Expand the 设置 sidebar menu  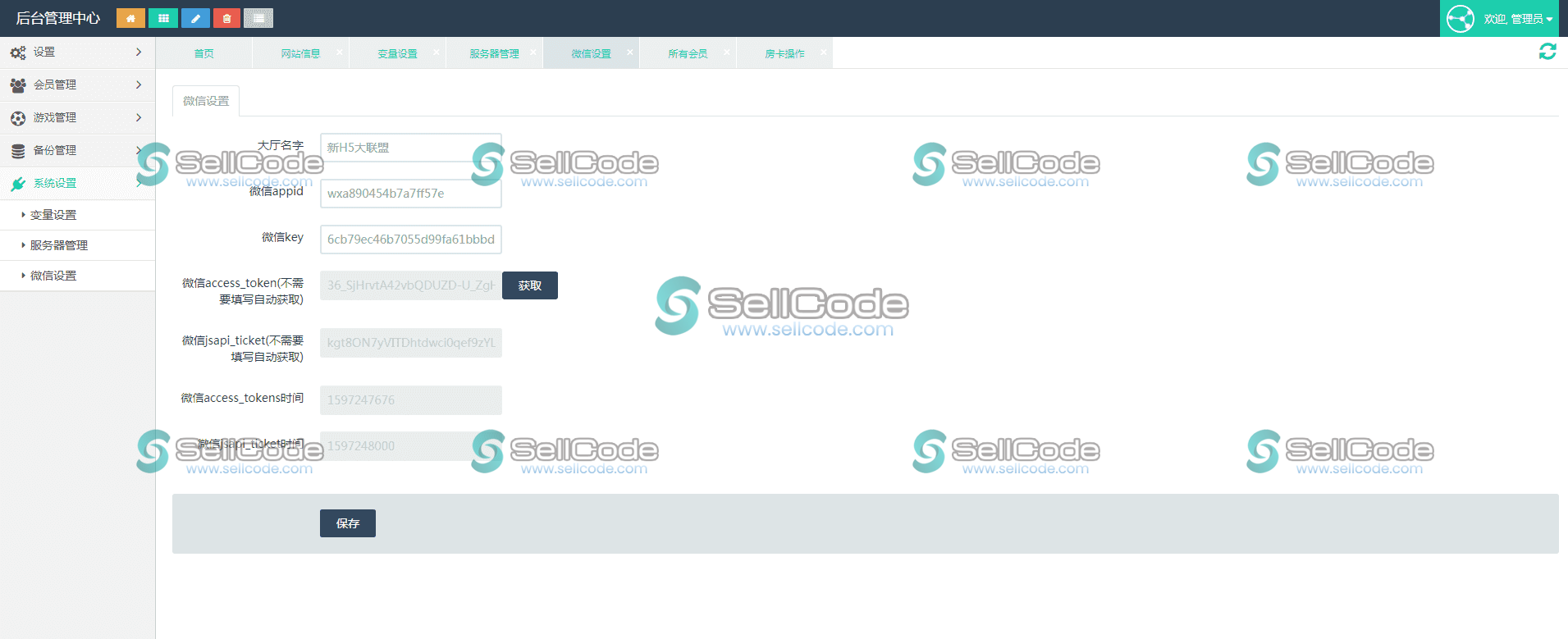77,52
